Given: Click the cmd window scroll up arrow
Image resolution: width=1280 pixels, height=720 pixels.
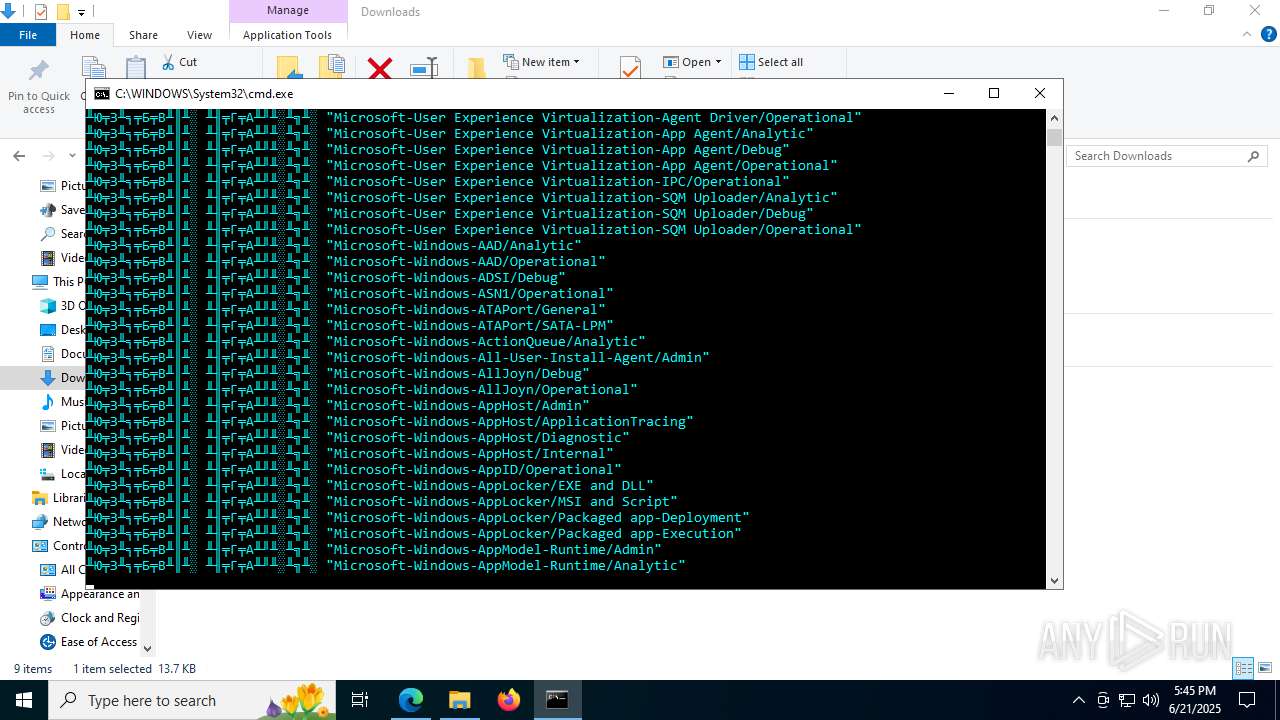Looking at the screenshot, I should click(x=1054, y=118).
